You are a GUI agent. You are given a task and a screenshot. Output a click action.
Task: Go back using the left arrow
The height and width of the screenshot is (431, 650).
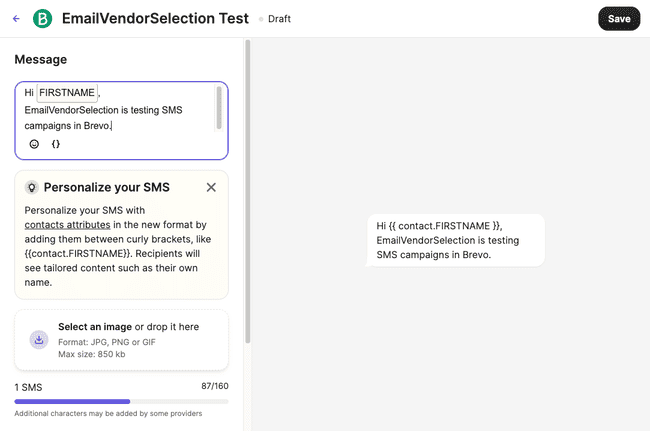16,18
